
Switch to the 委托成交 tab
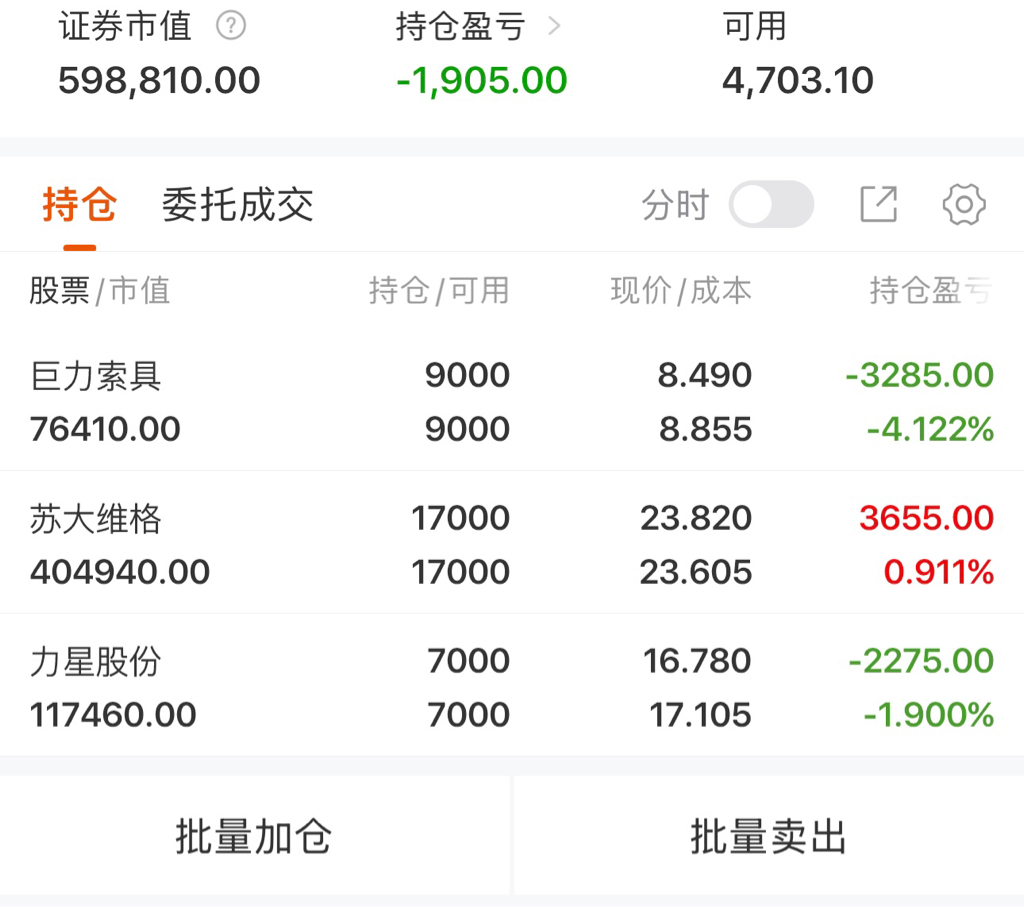pyautogui.click(x=238, y=204)
